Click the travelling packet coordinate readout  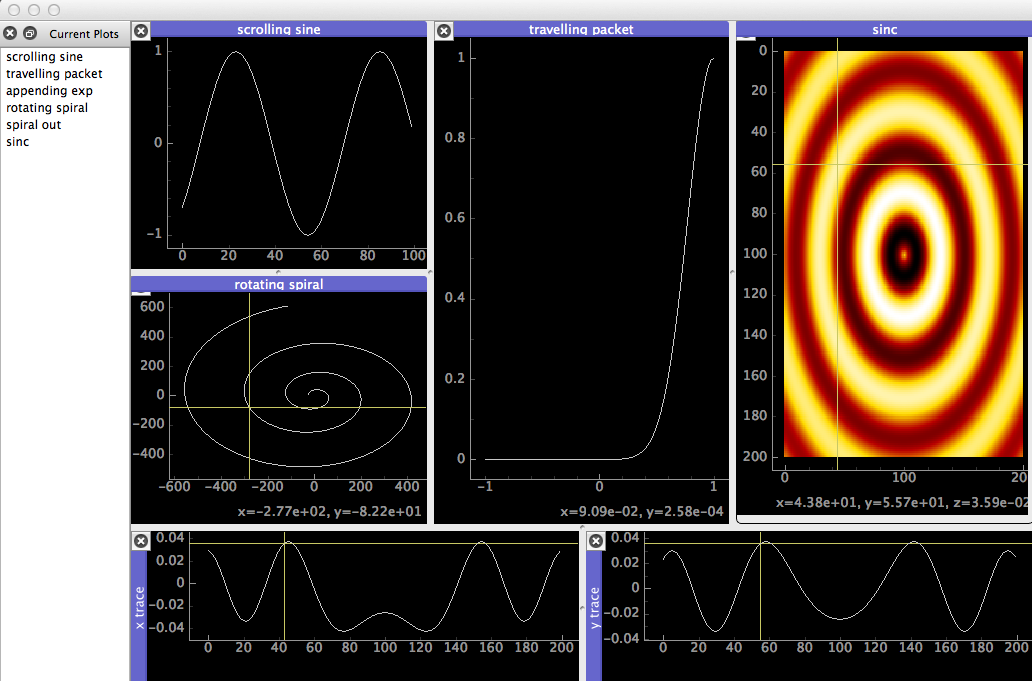(x=642, y=511)
